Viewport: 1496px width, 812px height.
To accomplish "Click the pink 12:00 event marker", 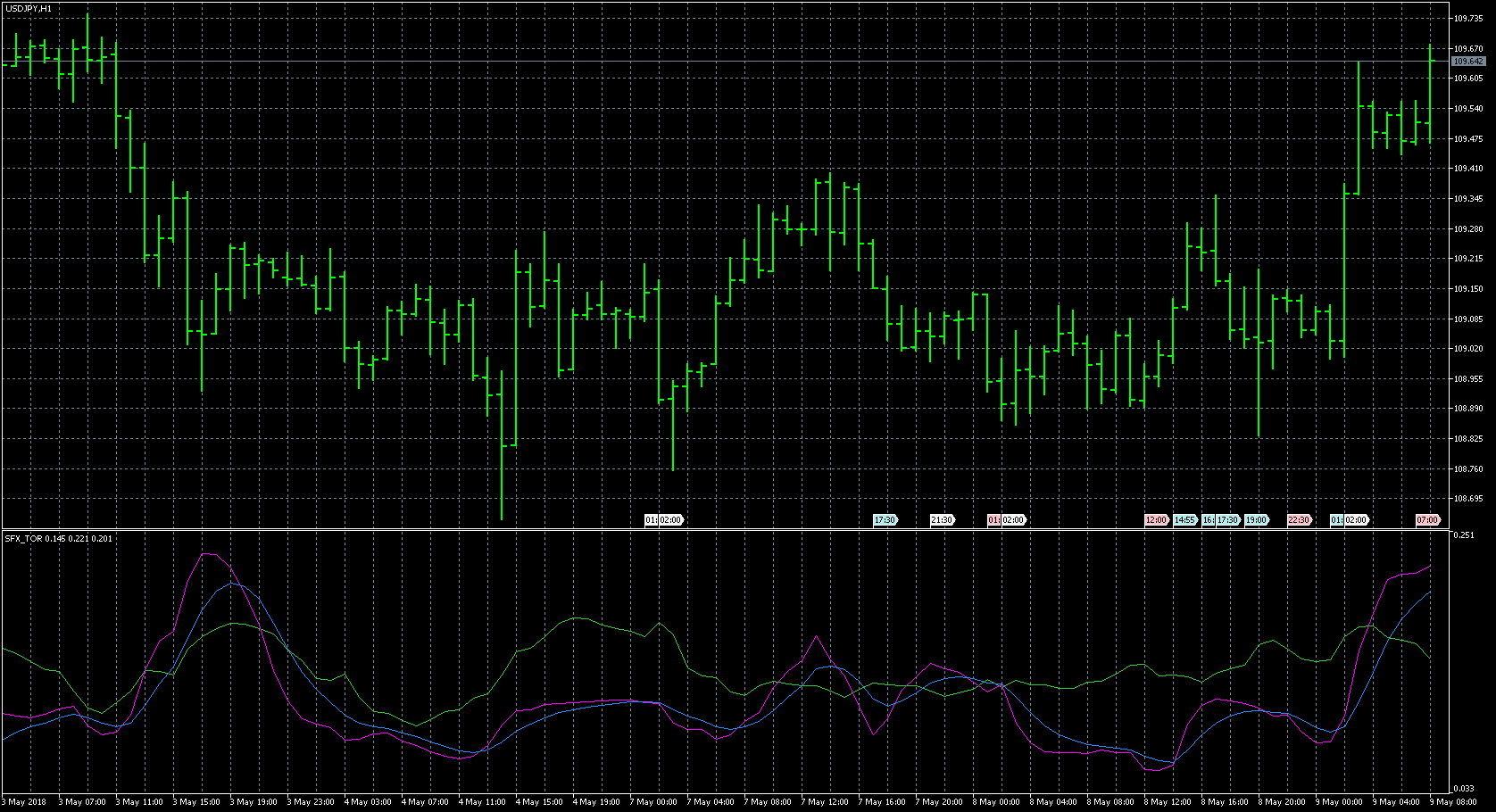I will [1156, 520].
